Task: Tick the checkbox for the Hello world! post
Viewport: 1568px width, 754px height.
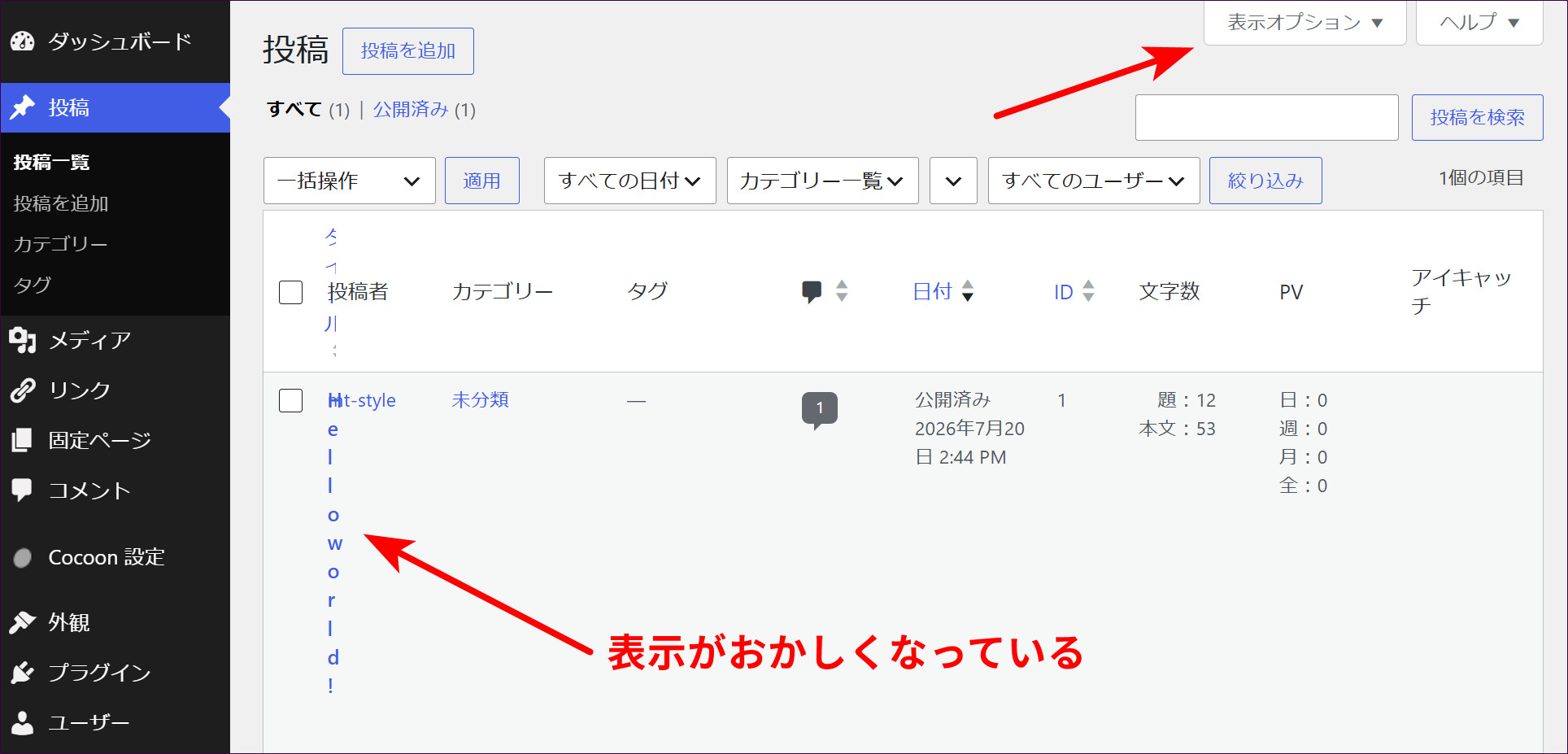Action: (x=290, y=400)
